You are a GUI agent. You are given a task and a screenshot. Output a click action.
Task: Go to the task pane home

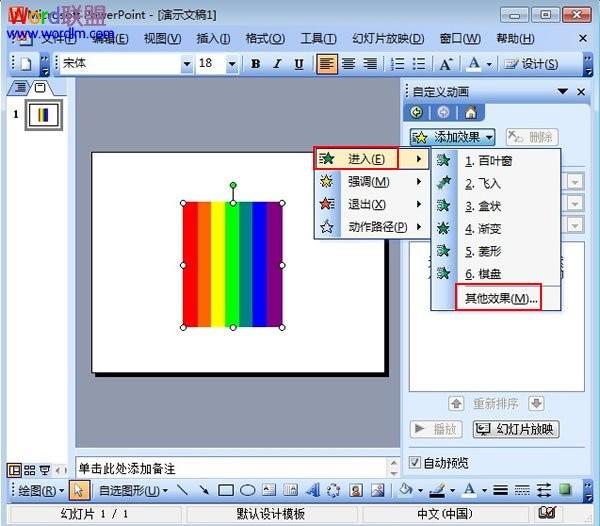tap(471, 112)
